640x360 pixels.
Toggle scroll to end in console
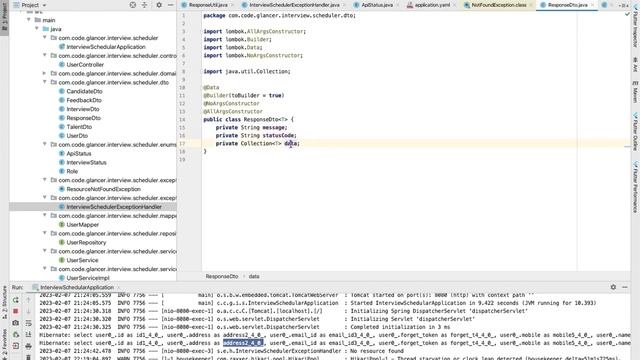pos(29,334)
